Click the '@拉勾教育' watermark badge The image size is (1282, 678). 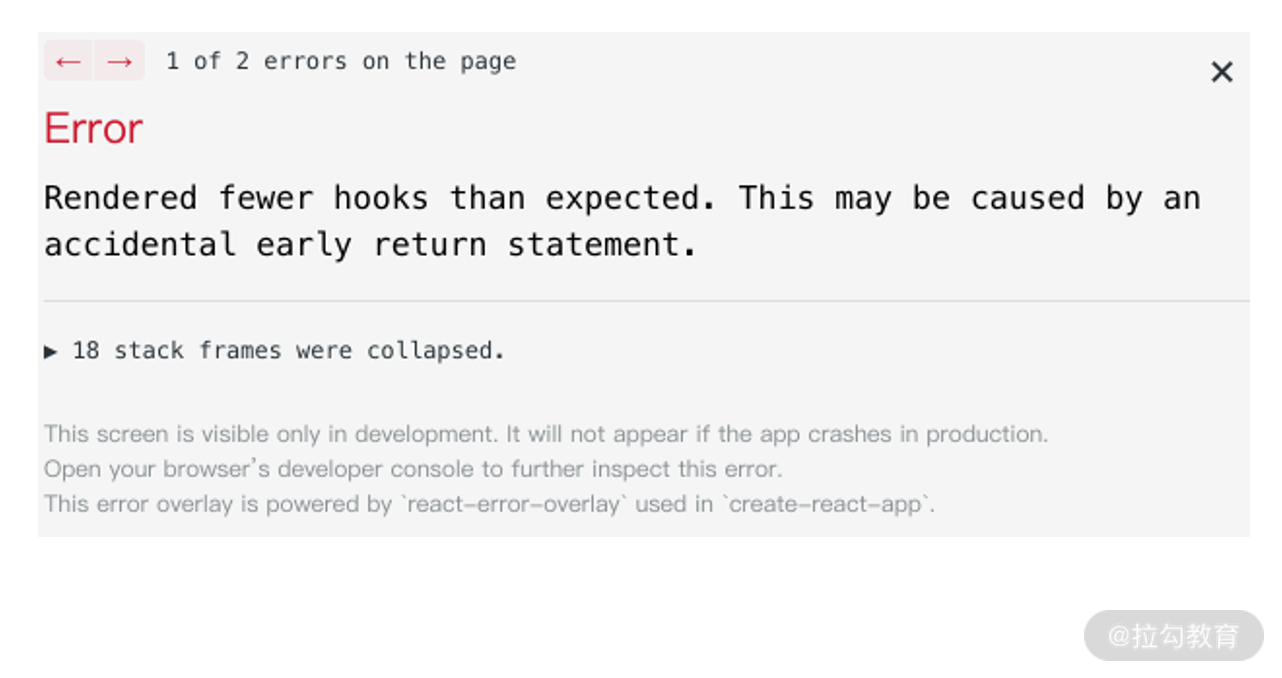point(1173,635)
